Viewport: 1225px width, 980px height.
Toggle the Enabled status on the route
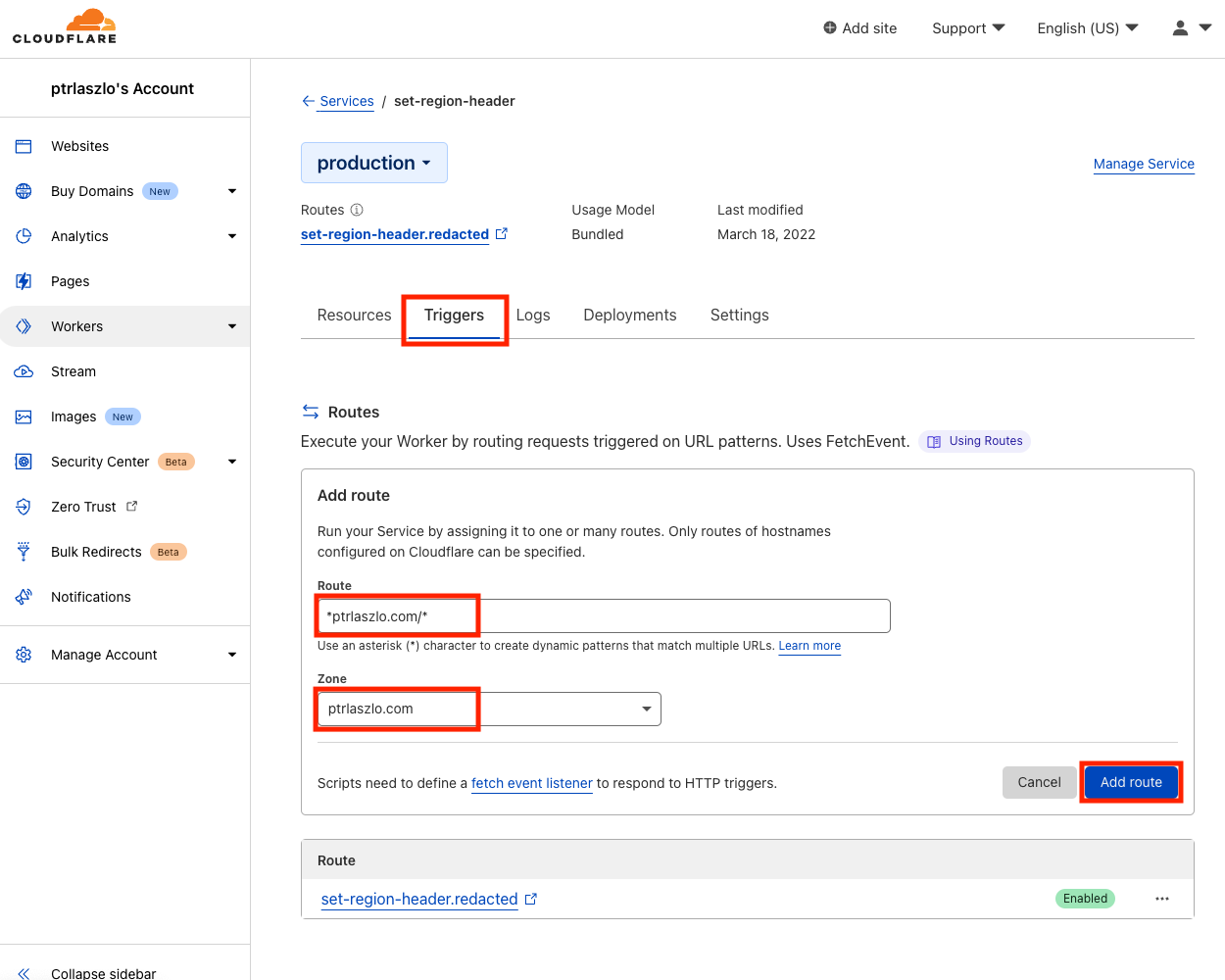click(1084, 898)
